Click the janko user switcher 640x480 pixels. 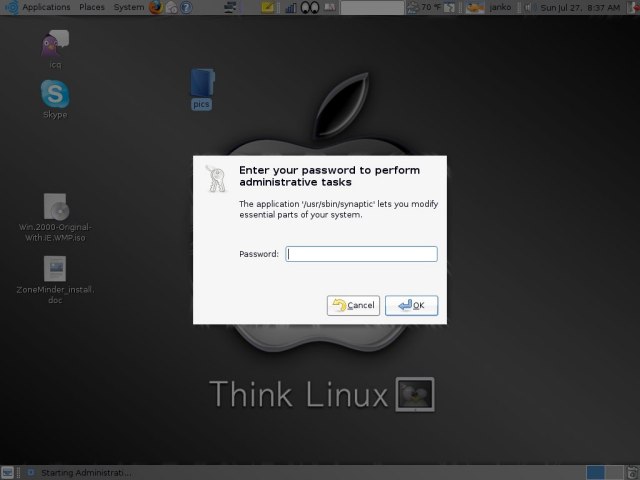coord(500,7)
